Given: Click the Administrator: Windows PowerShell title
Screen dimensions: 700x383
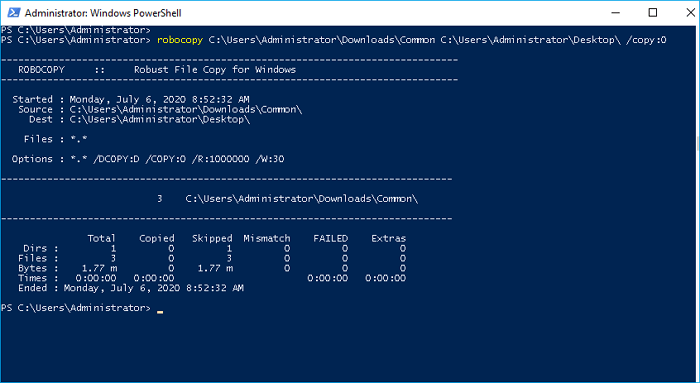Looking at the screenshot, I should click(103, 13).
